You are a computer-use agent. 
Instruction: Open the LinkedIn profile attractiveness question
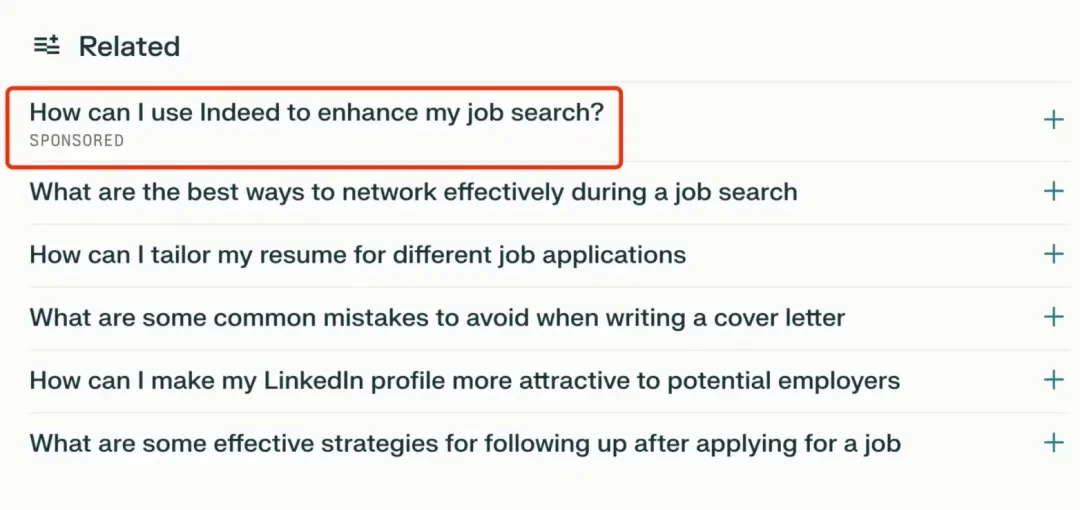point(464,381)
